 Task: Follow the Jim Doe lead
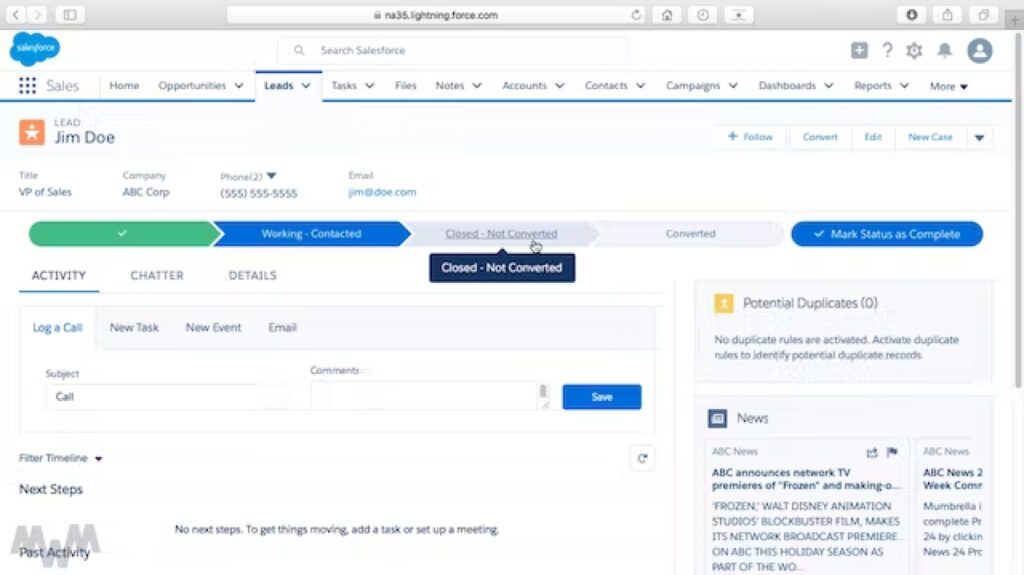click(x=750, y=137)
